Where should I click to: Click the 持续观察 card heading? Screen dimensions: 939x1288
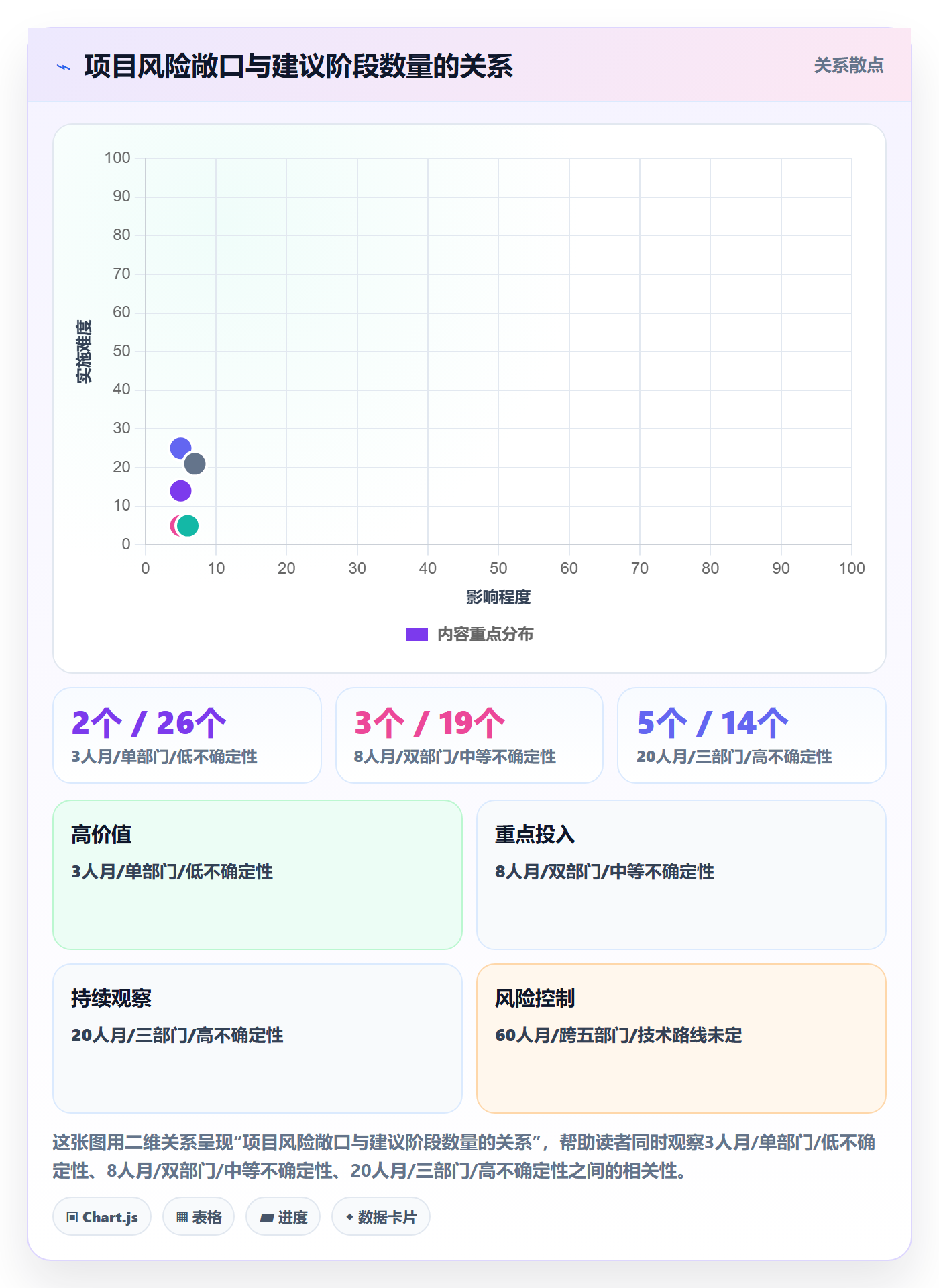111,998
